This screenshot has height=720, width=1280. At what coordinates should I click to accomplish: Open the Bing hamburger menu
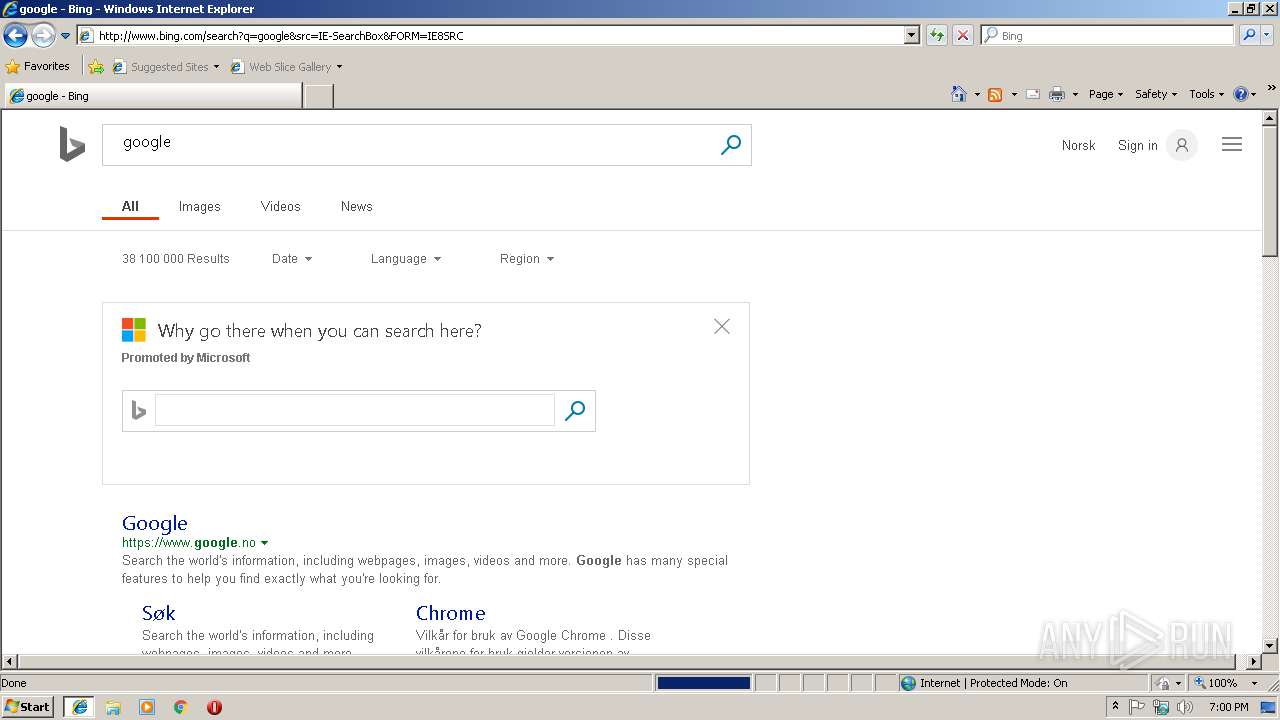[1232, 145]
